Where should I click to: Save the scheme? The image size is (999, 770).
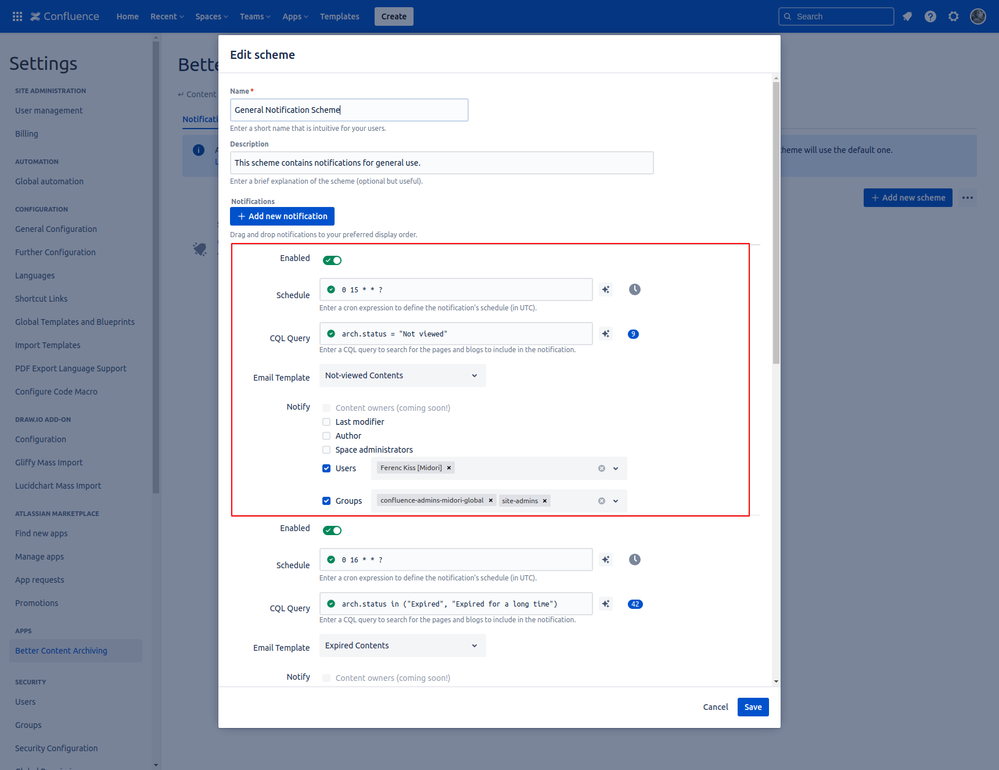[x=753, y=707]
